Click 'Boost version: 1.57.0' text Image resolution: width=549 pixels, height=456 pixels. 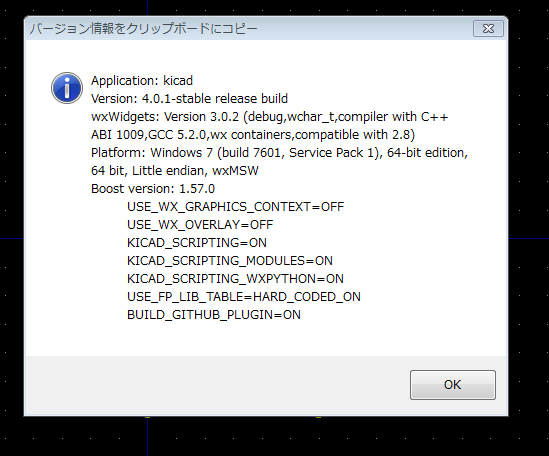pos(153,189)
